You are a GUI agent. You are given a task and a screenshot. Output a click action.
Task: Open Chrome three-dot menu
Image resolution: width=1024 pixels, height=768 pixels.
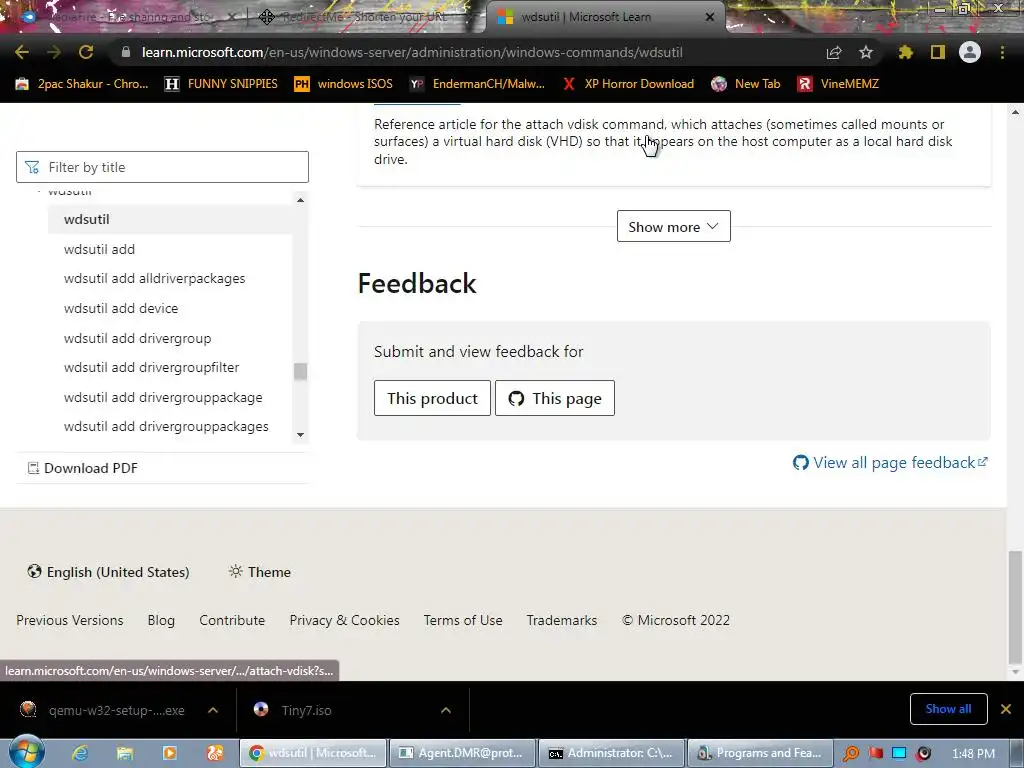1002,52
